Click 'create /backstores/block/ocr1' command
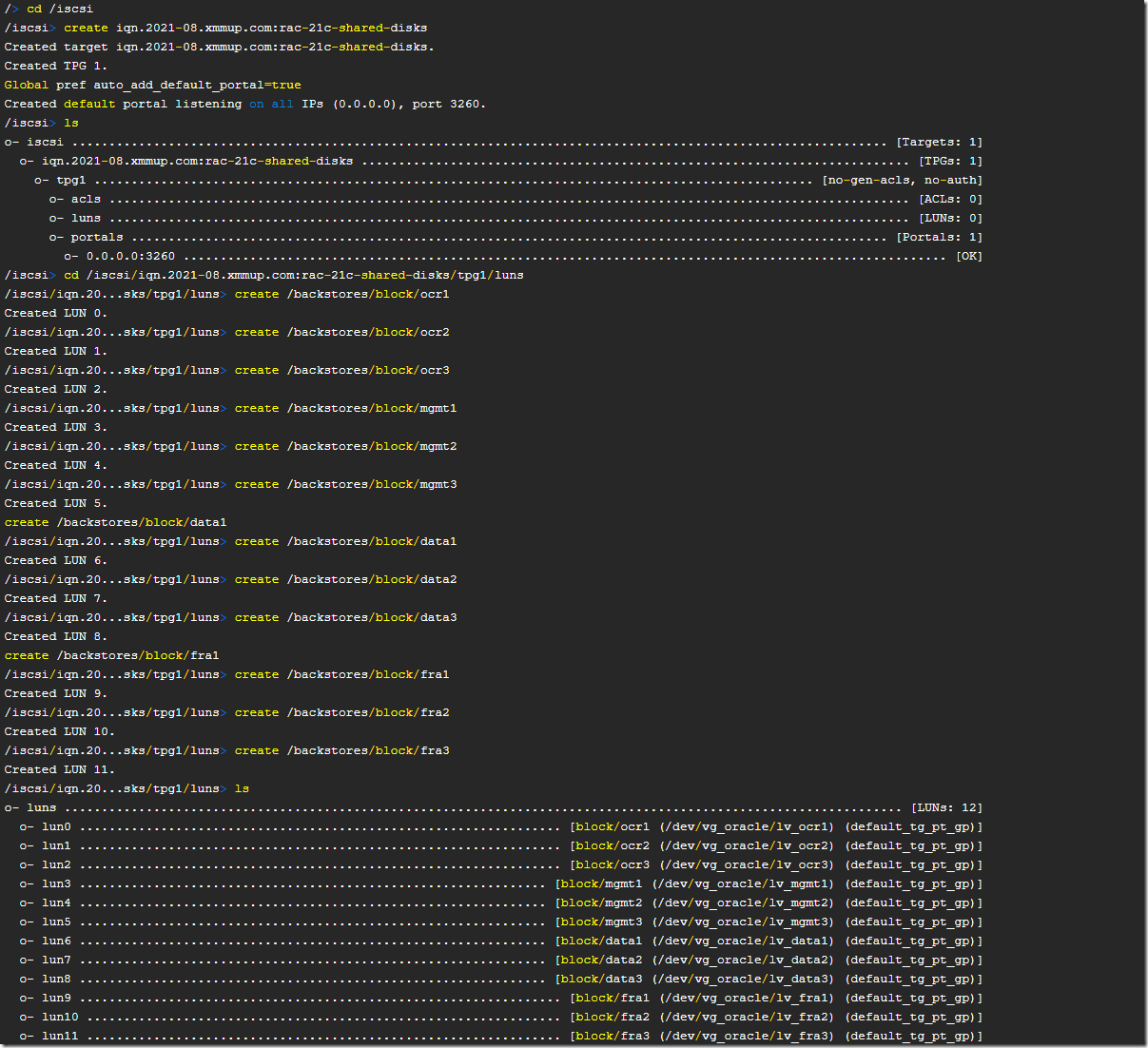This screenshot has height=1048, width=1148. tap(341, 294)
